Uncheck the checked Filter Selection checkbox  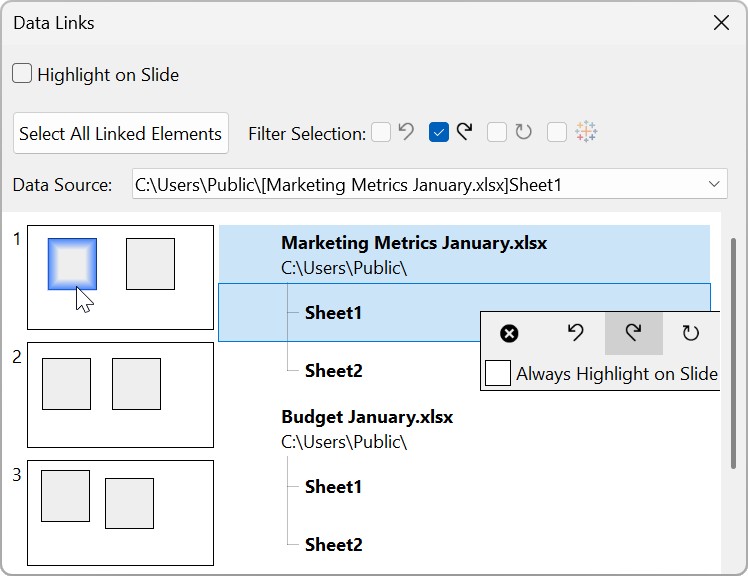click(x=438, y=132)
